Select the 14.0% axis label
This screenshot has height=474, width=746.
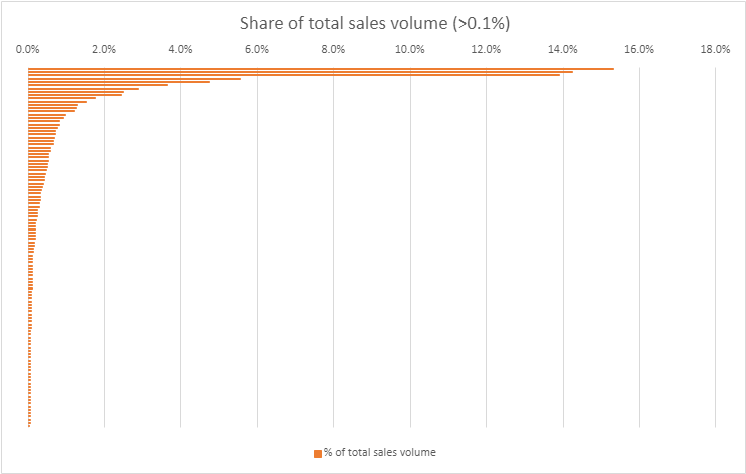[x=563, y=49]
